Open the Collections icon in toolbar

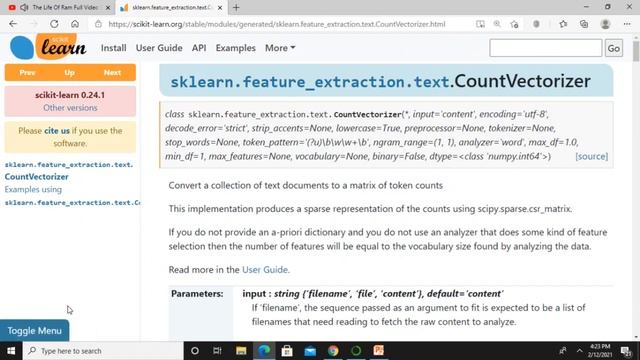584,24
